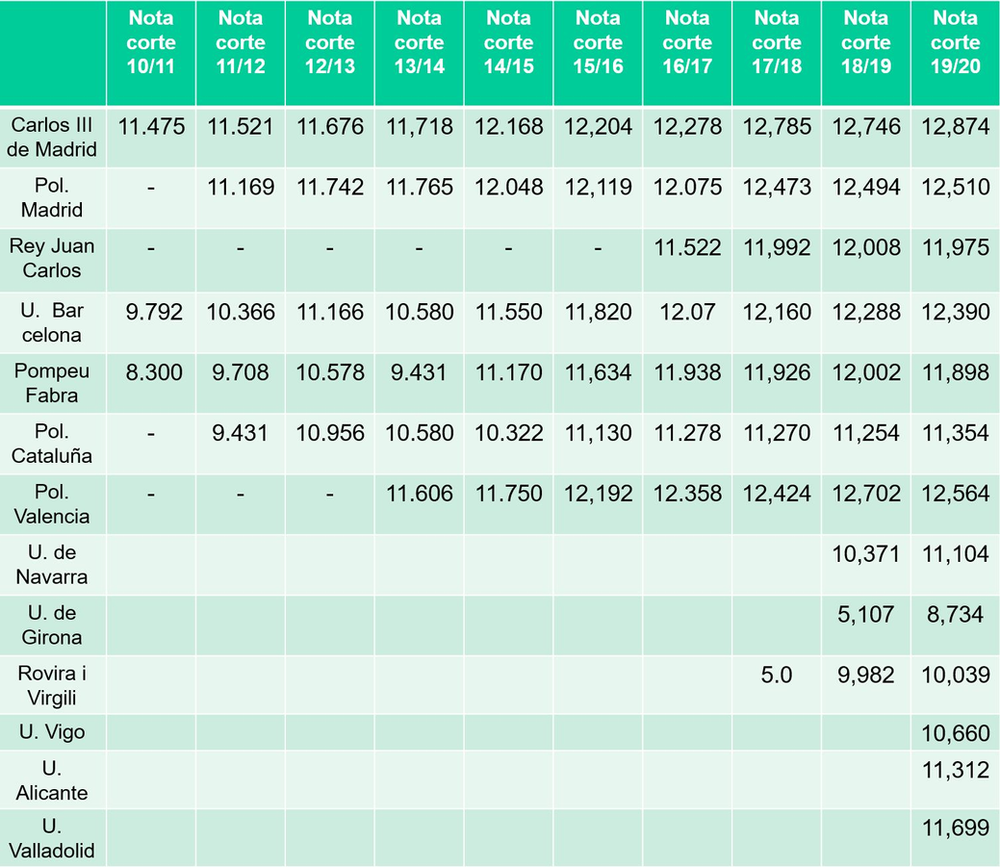This screenshot has width=1000, height=867.
Task: Select cell value 12.048 for Pol. Madrid
Action: (x=508, y=188)
